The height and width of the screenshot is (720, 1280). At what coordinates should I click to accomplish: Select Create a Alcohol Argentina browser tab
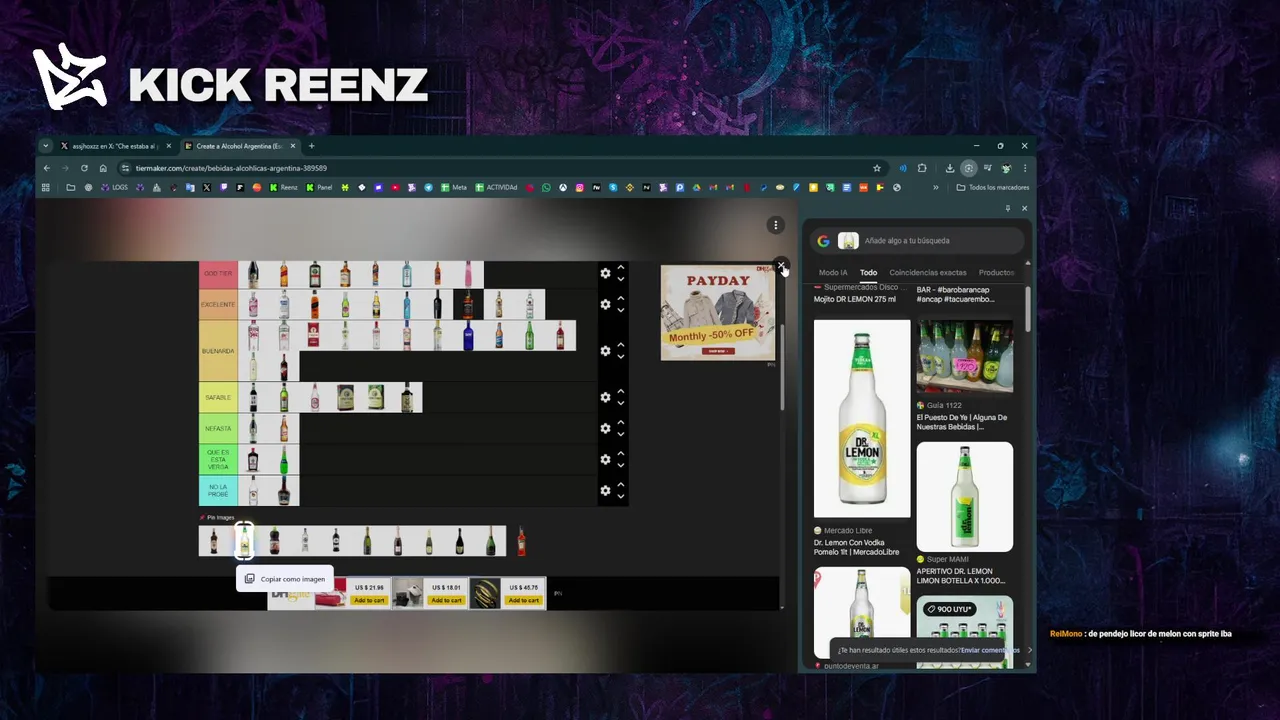coord(240,146)
